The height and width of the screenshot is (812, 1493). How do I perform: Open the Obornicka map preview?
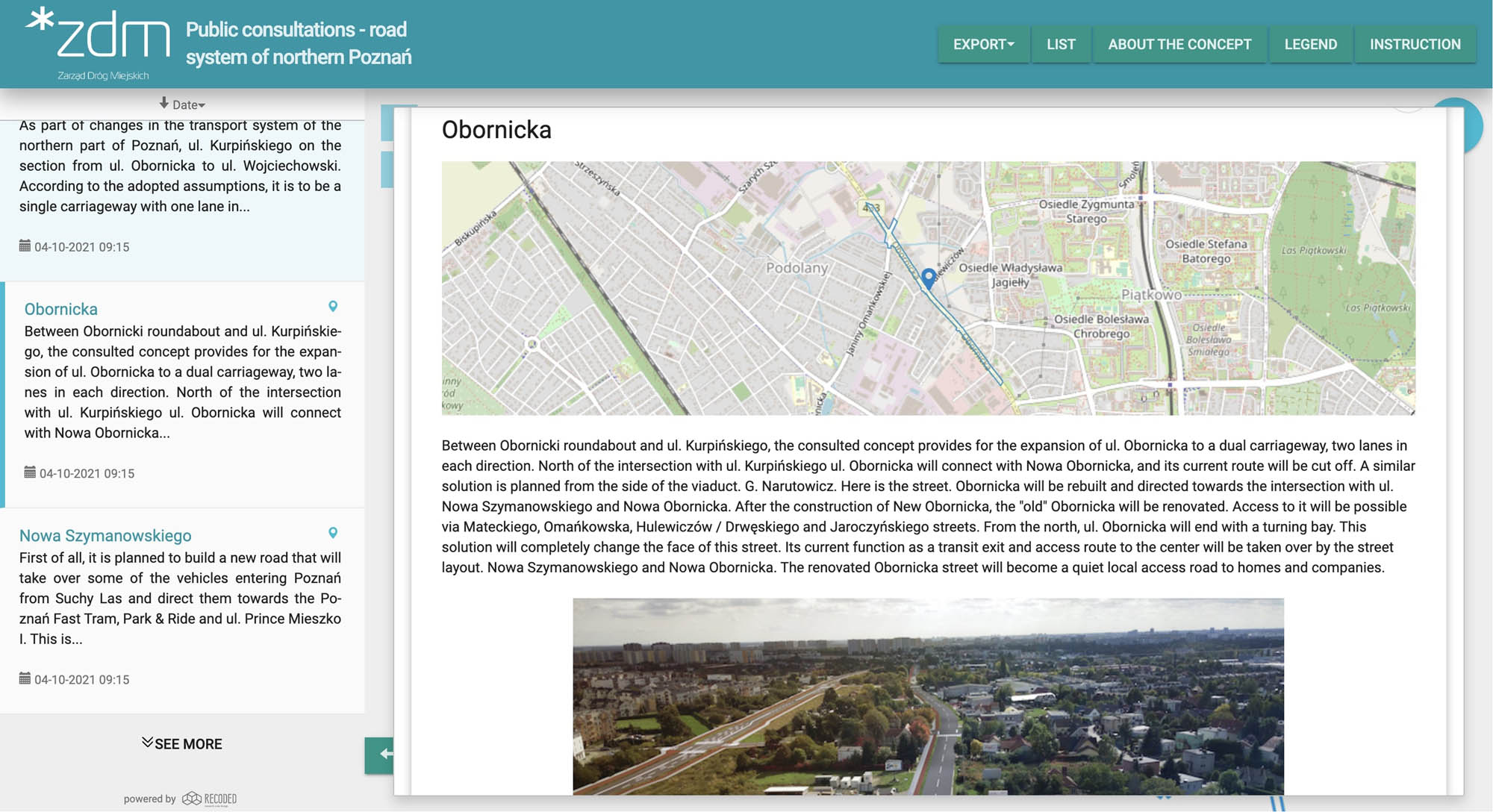pyautogui.click(x=928, y=288)
